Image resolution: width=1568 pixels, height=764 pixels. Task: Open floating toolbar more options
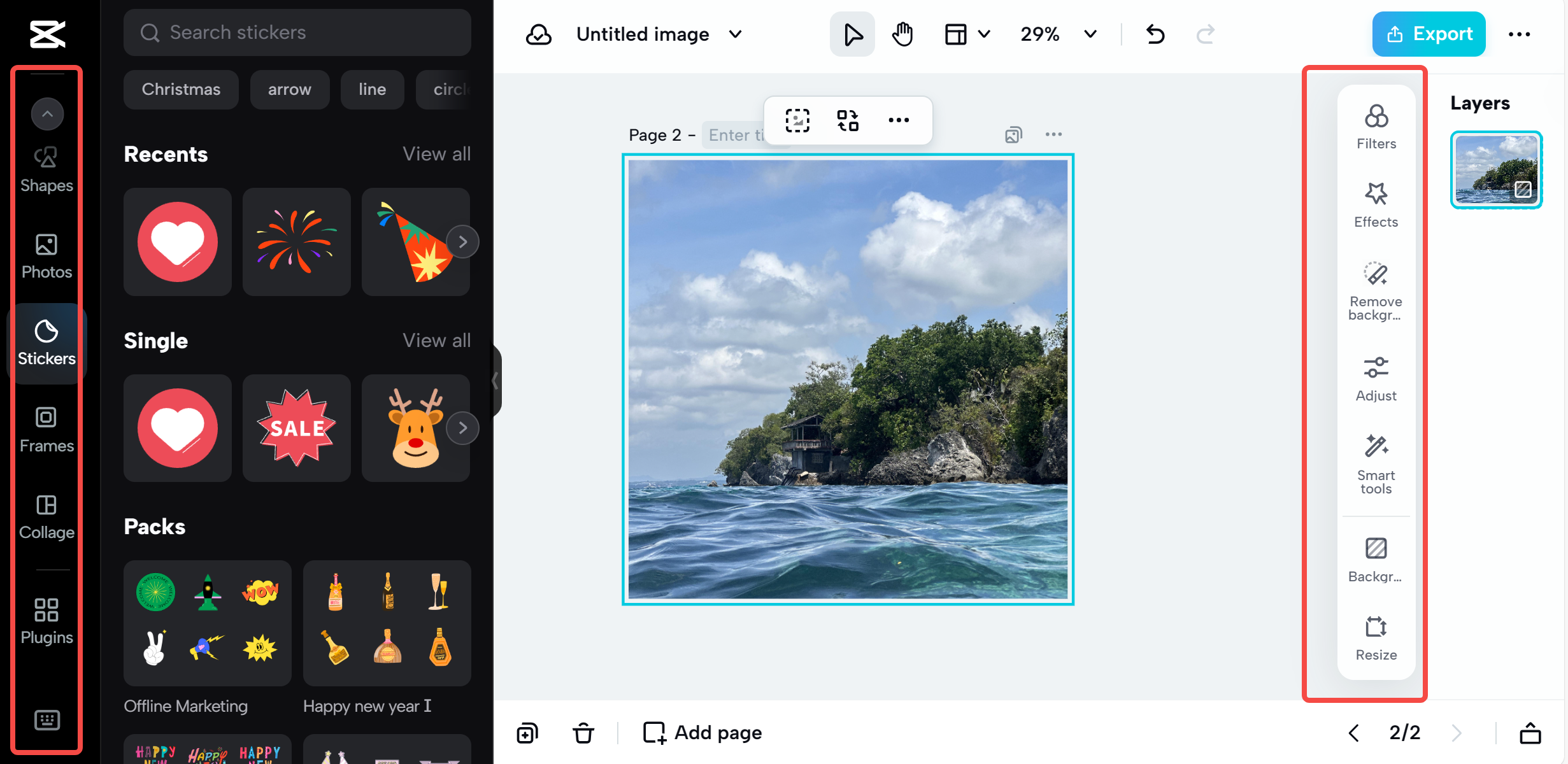899,120
